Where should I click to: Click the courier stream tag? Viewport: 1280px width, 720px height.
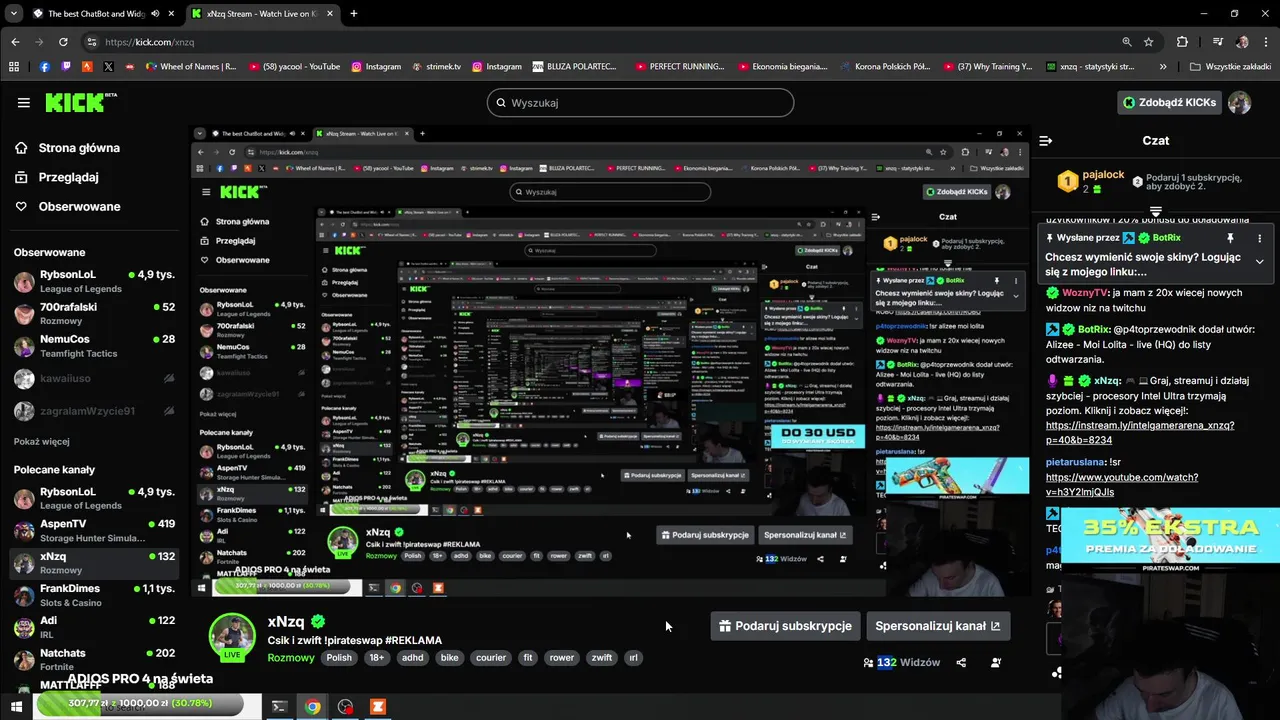click(x=491, y=658)
